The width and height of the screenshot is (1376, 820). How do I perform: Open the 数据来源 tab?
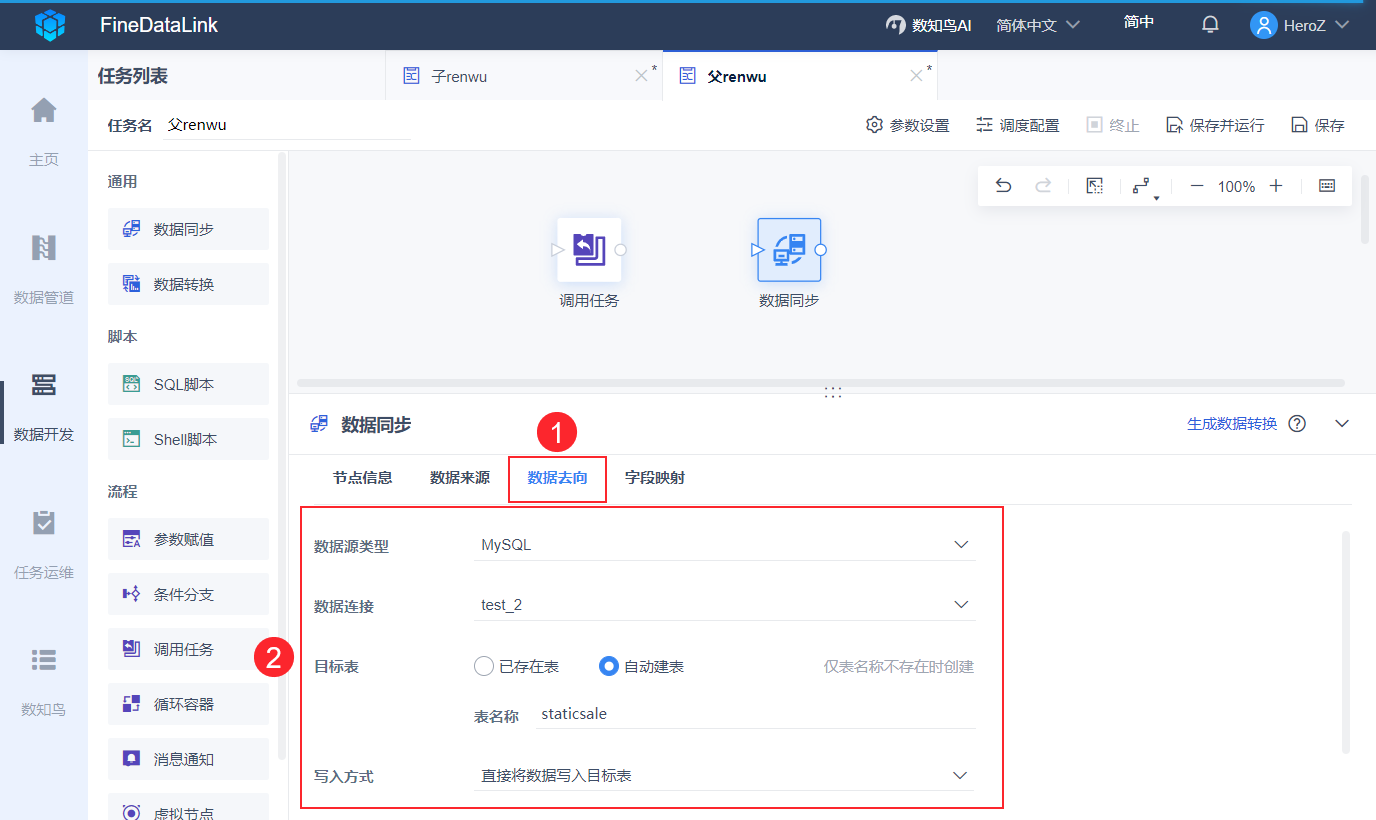(x=460, y=478)
